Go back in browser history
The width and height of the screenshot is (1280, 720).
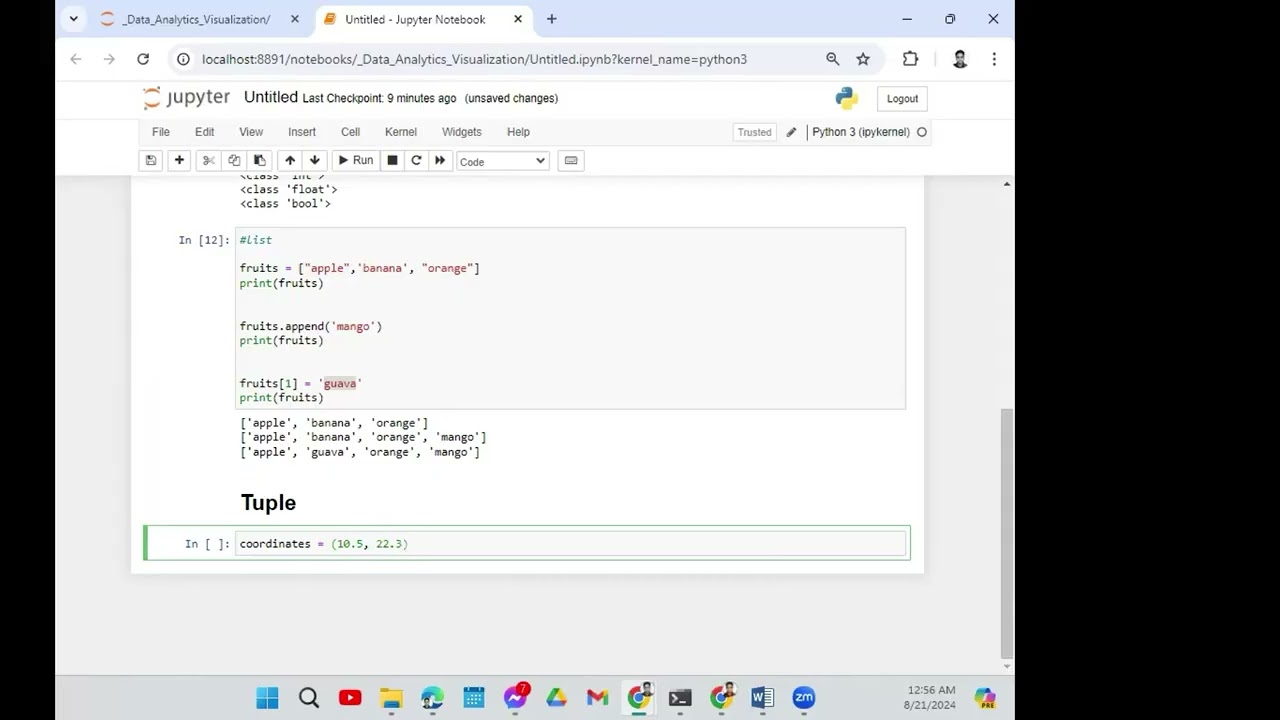(76, 59)
